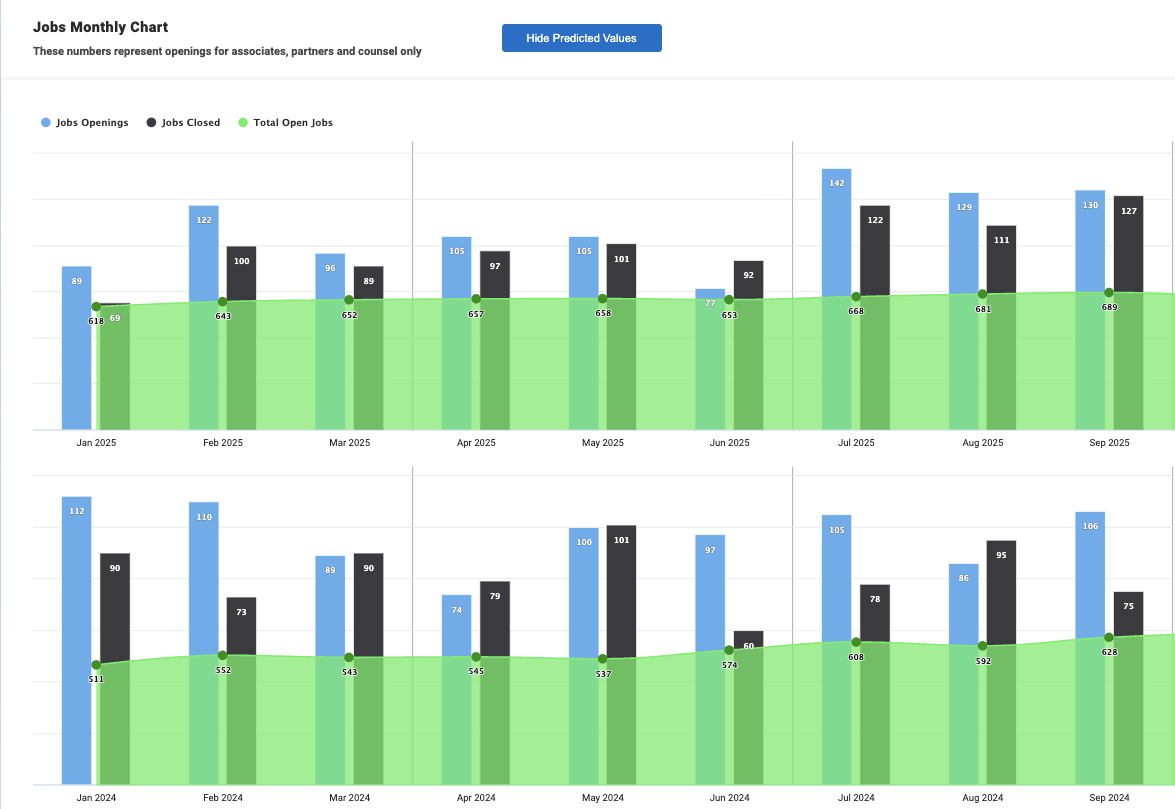The height and width of the screenshot is (809, 1175).
Task: Click the May 2024 closed bar labeled 101
Action: tap(621, 580)
